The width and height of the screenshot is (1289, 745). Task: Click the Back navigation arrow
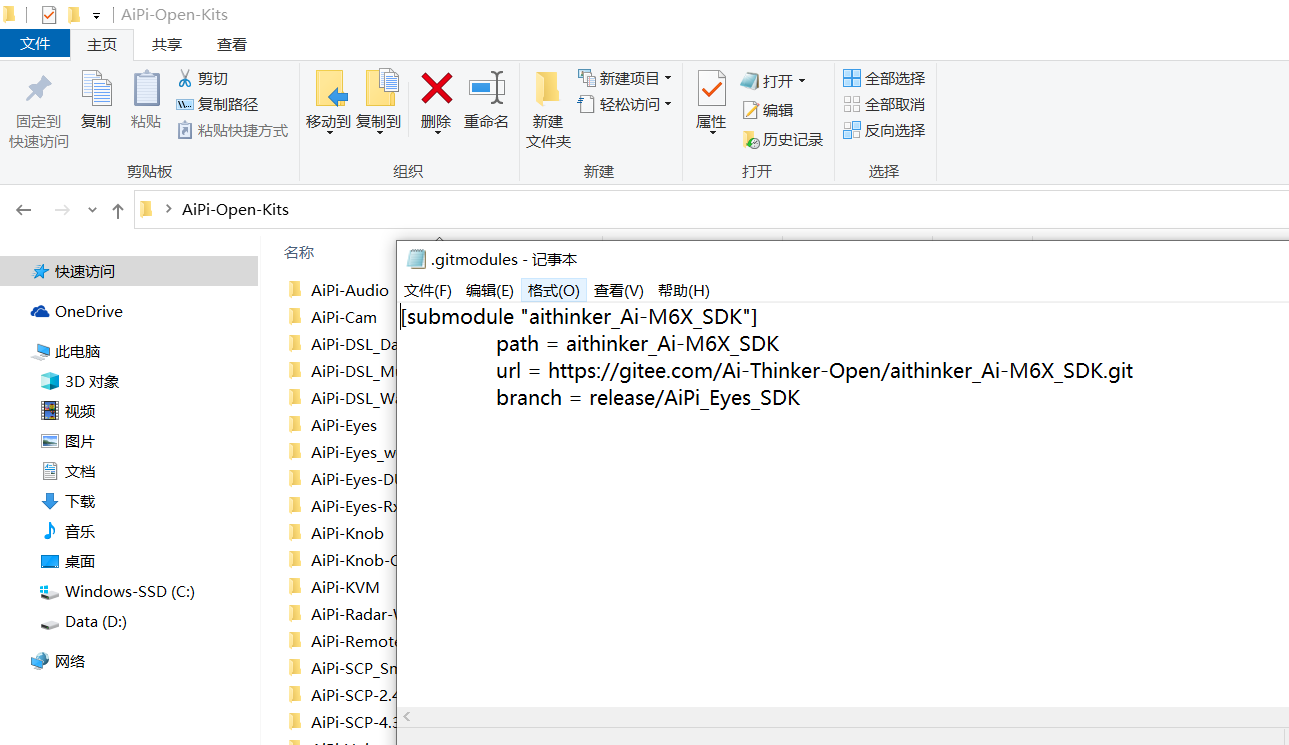[x=24, y=210]
